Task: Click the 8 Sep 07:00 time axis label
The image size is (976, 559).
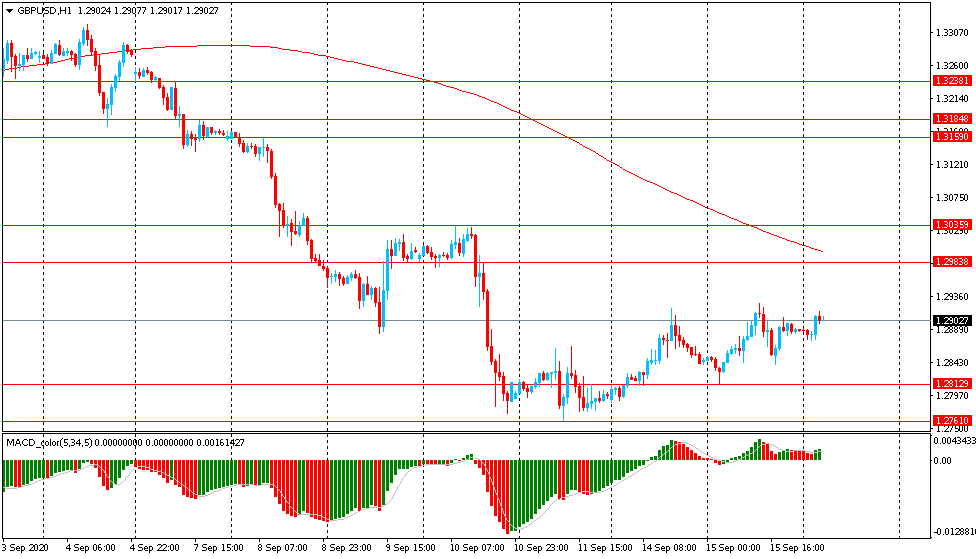Action: point(283,548)
